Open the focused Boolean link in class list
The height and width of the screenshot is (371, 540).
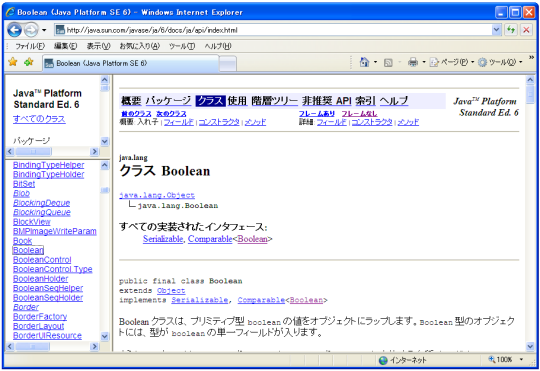tap(28, 250)
